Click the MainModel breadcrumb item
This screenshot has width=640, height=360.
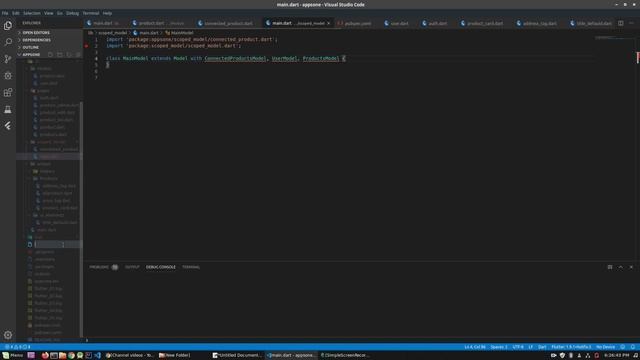180,33
